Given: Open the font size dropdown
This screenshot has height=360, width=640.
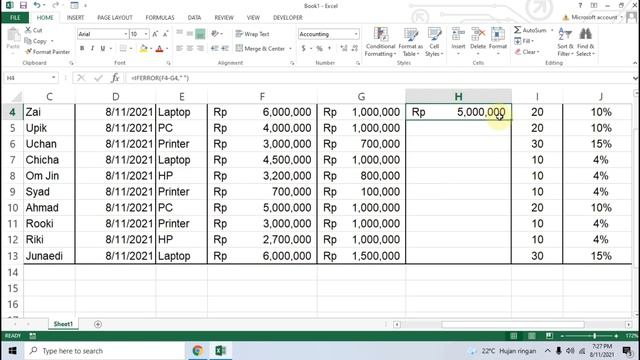Looking at the screenshot, I should click(x=146, y=34).
